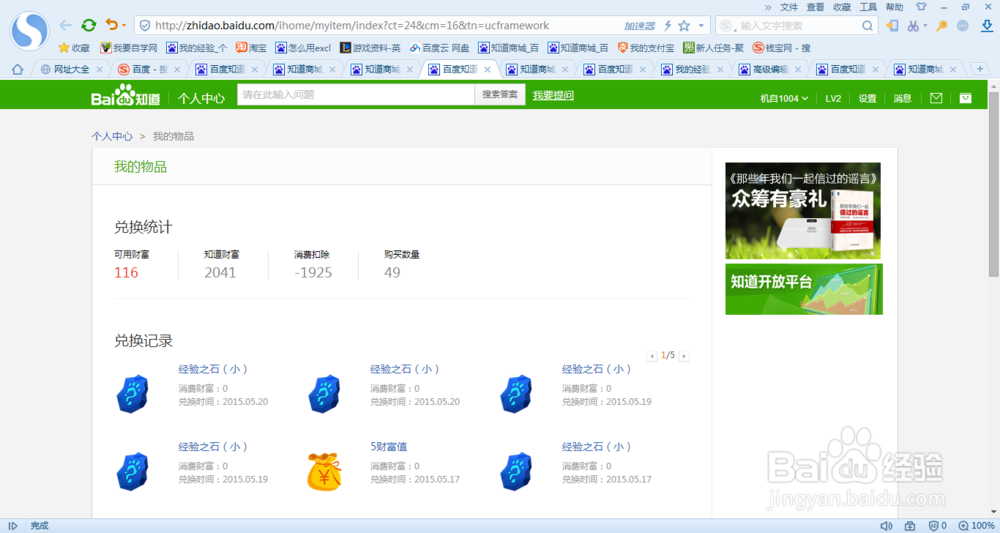Click the 我要提问 link
This screenshot has width=1000, height=533.
[553, 95]
